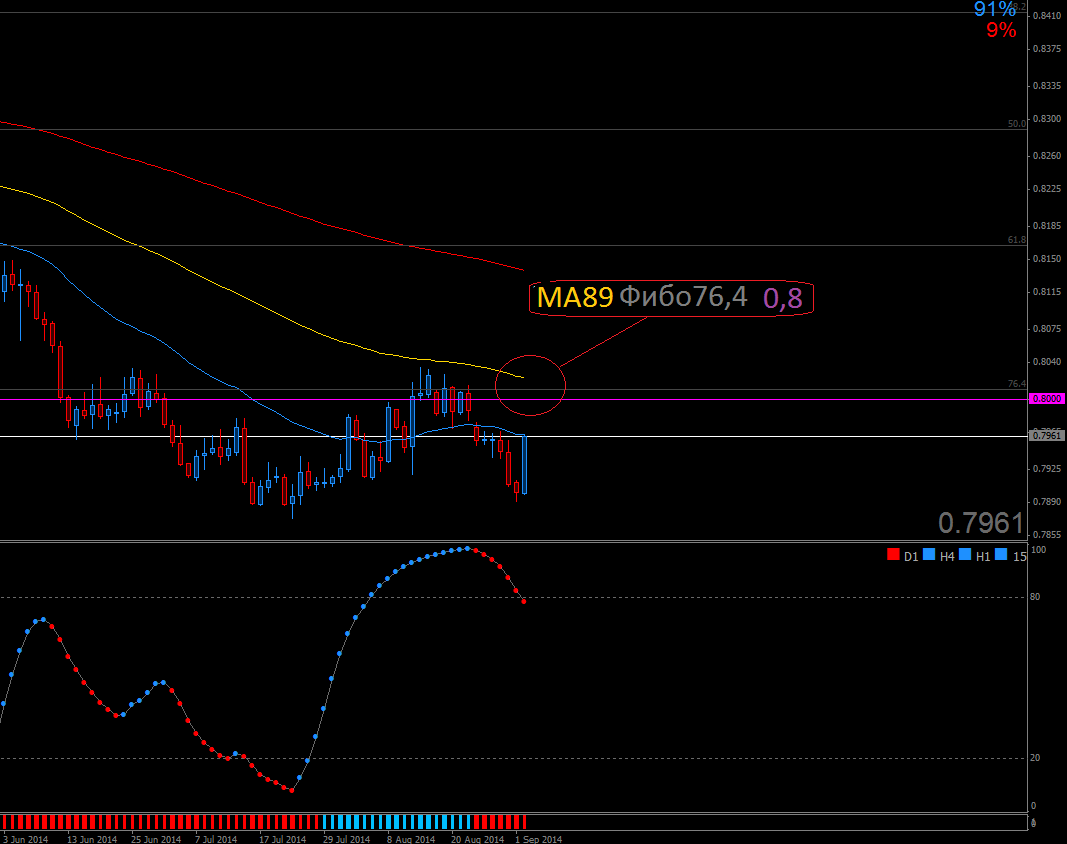
Task: Click the 0.8185 price scale value
Action: click(1047, 225)
